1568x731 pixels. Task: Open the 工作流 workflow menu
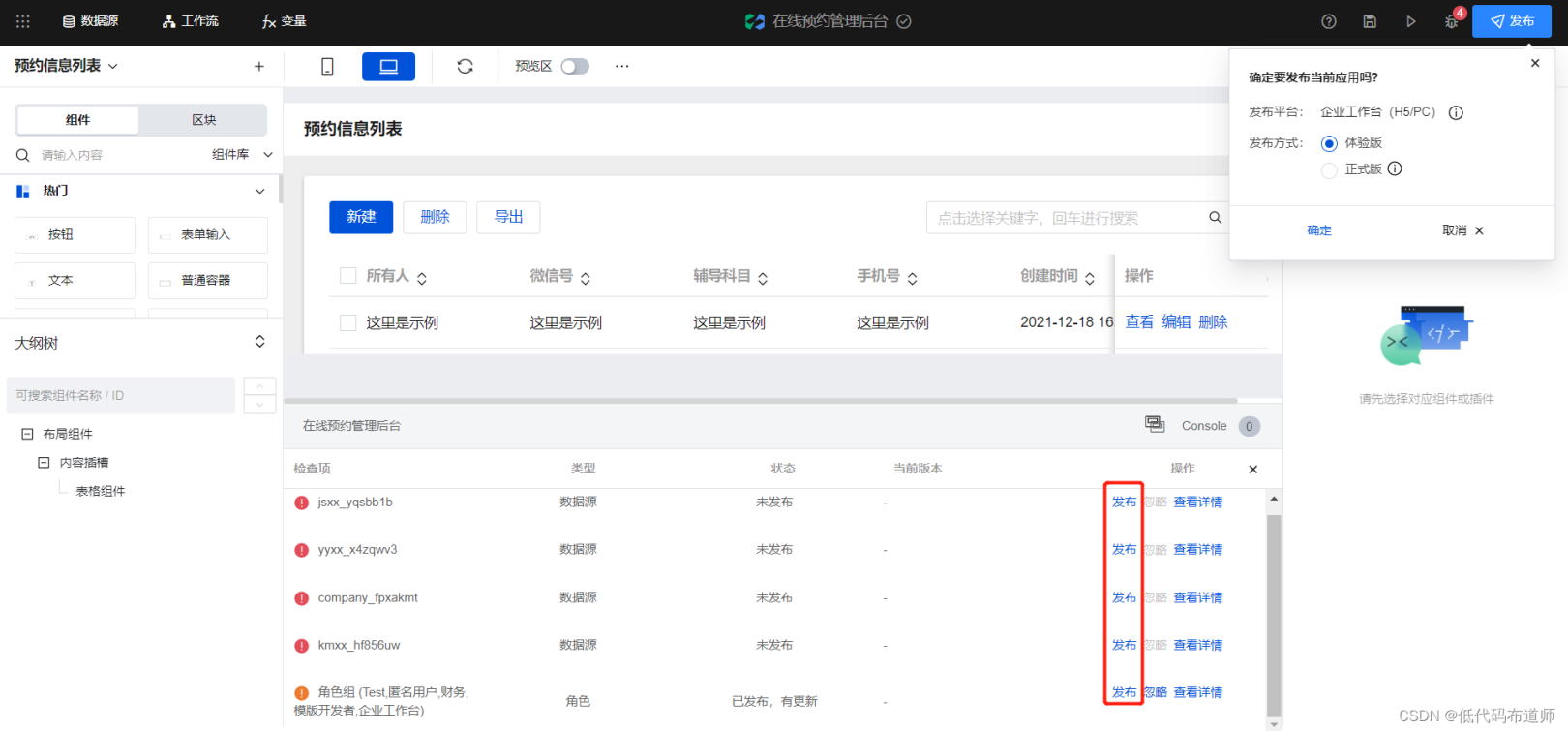[191, 21]
